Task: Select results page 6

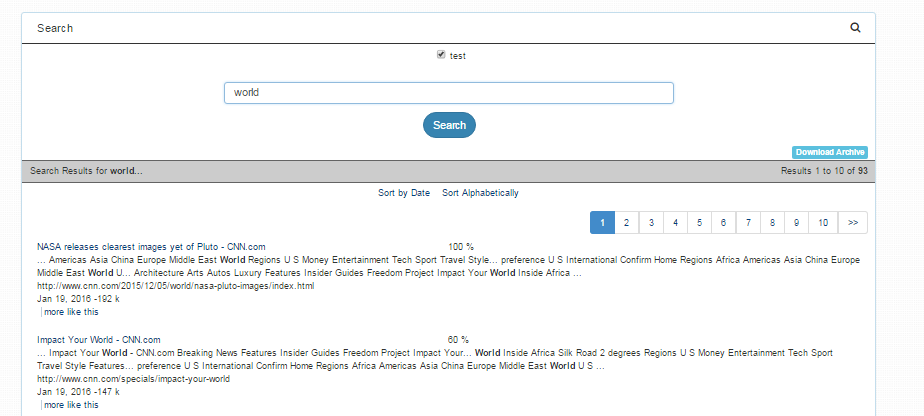Action: (723, 222)
